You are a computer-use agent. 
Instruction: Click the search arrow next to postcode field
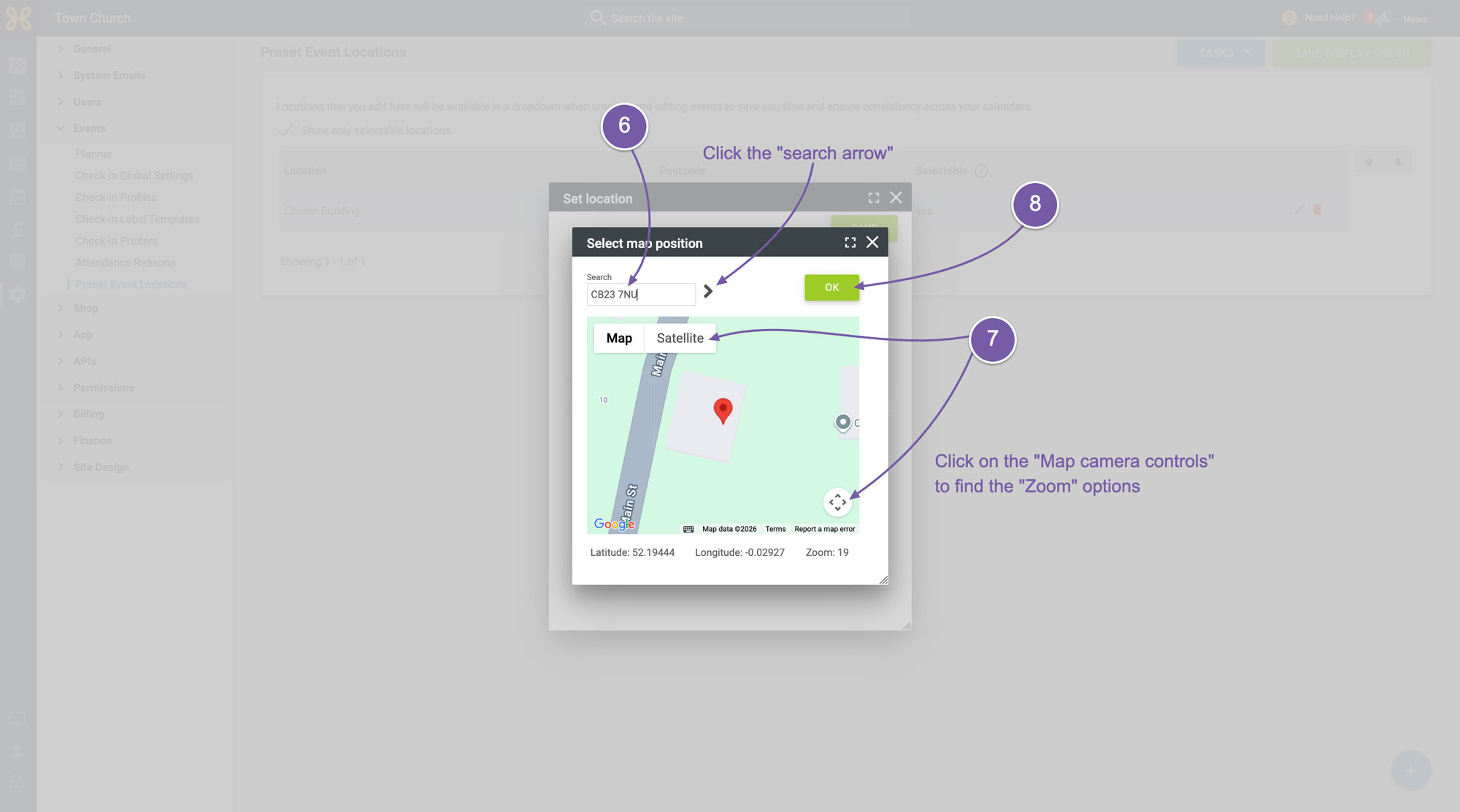click(x=707, y=292)
